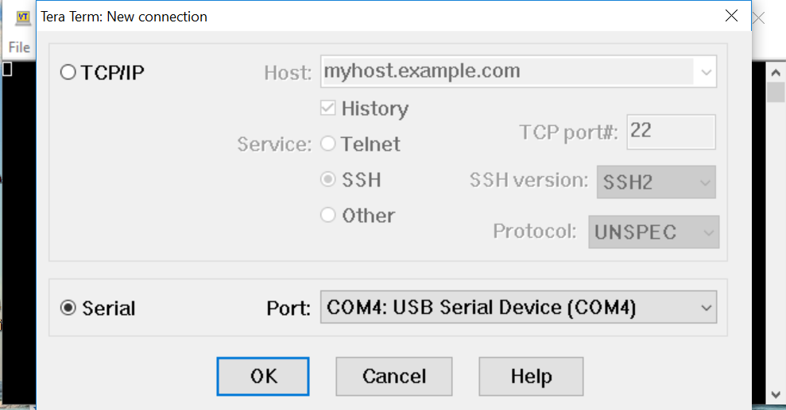Select the Serial connection radio button
Image resolution: width=786 pixels, height=410 pixels.
pos(69,308)
